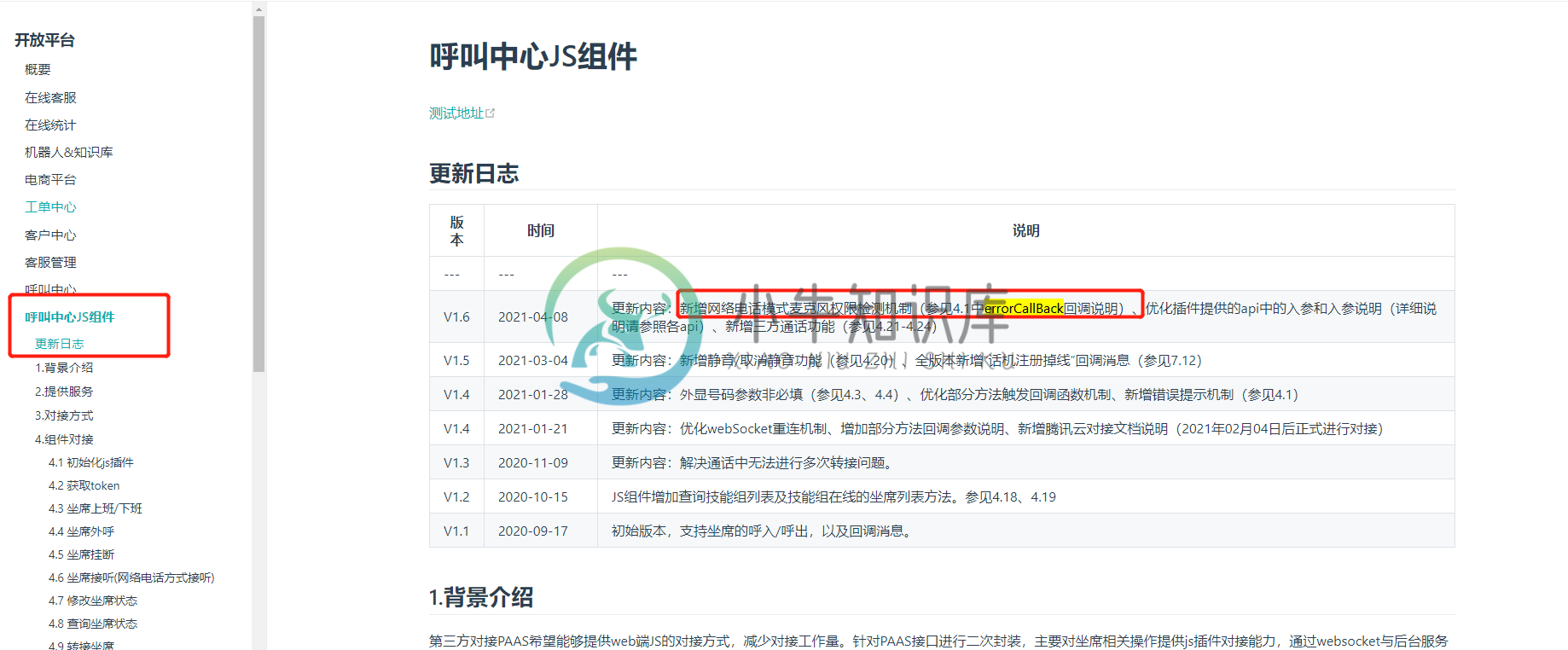Click version cell V1.2
The height and width of the screenshot is (650, 1568).
point(456,496)
